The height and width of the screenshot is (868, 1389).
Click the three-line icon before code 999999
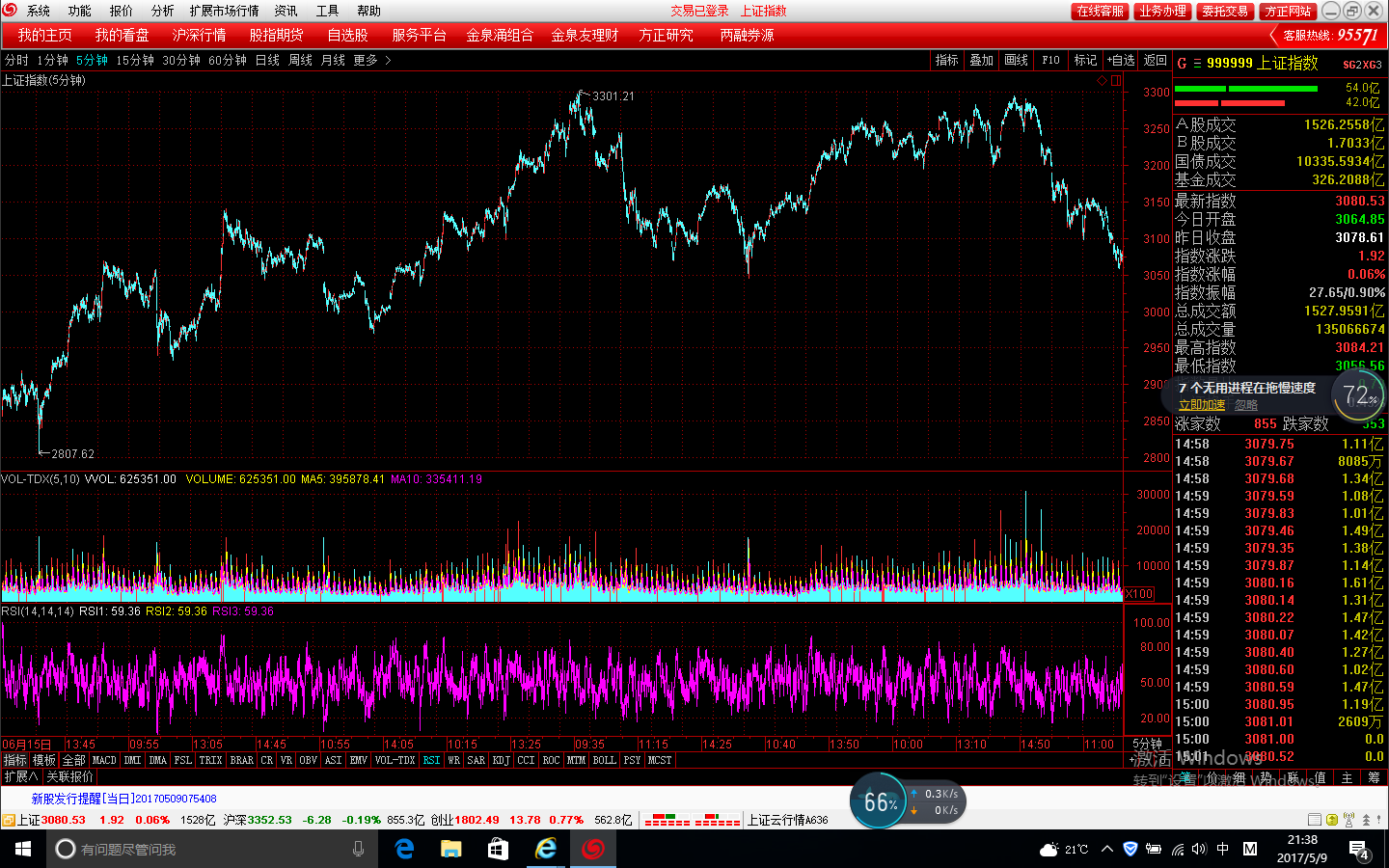point(1197,64)
